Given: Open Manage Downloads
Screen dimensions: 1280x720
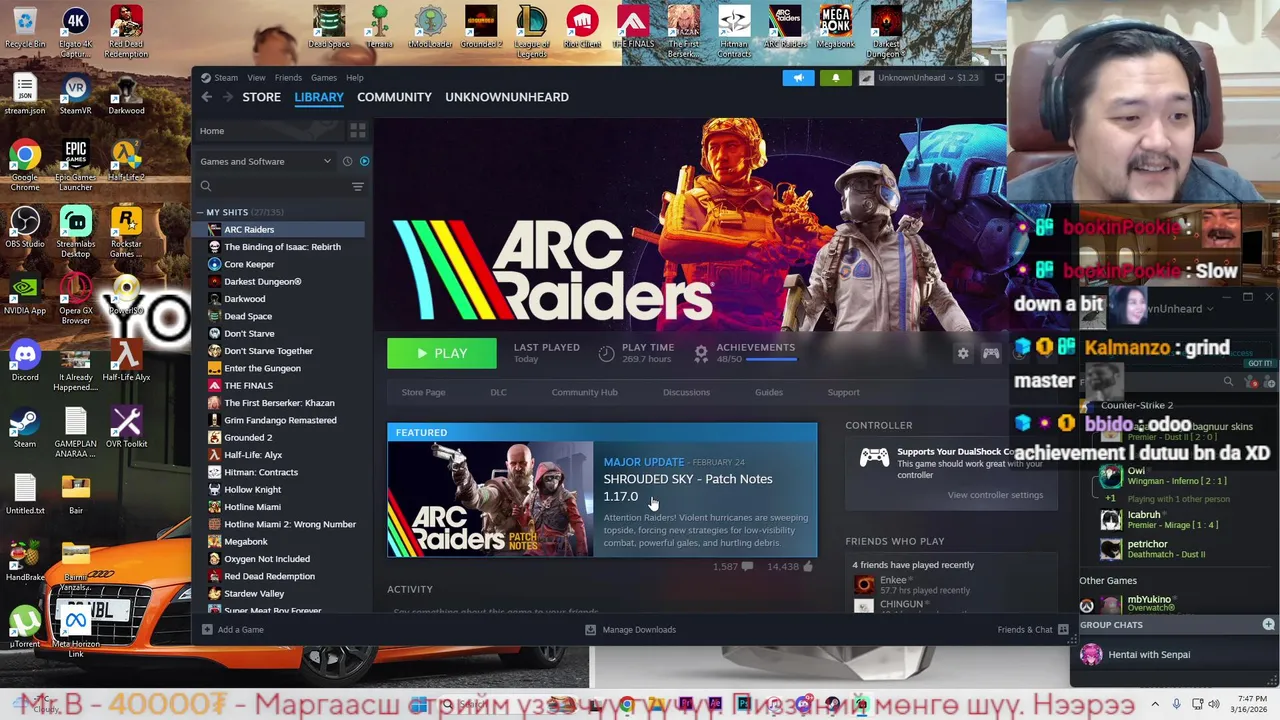Looking at the screenshot, I should coord(631,630).
